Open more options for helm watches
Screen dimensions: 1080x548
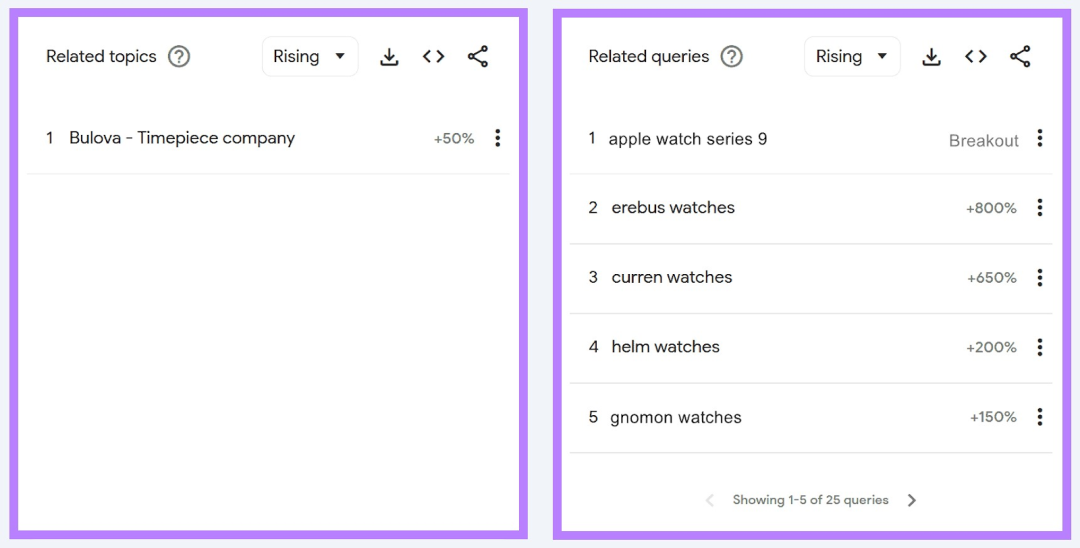click(1039, 347)
